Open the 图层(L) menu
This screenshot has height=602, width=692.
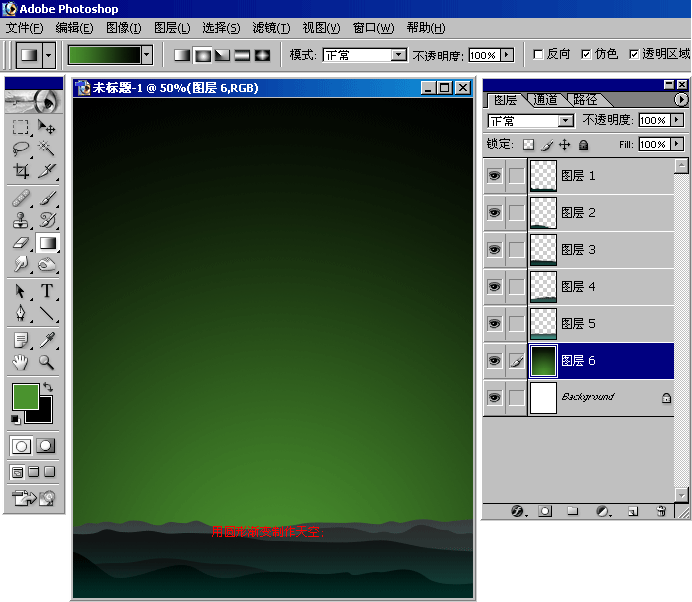tap(172, 28)
